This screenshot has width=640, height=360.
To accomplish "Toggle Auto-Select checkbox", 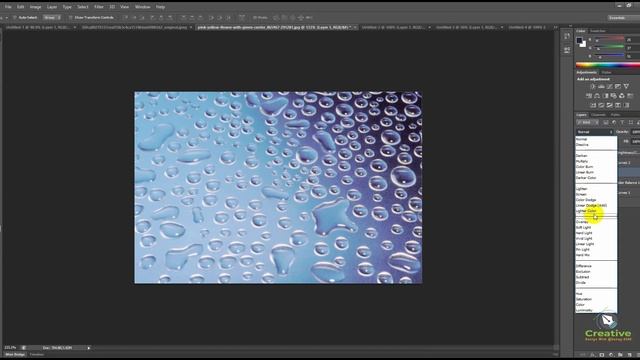I will coord(15,18).
